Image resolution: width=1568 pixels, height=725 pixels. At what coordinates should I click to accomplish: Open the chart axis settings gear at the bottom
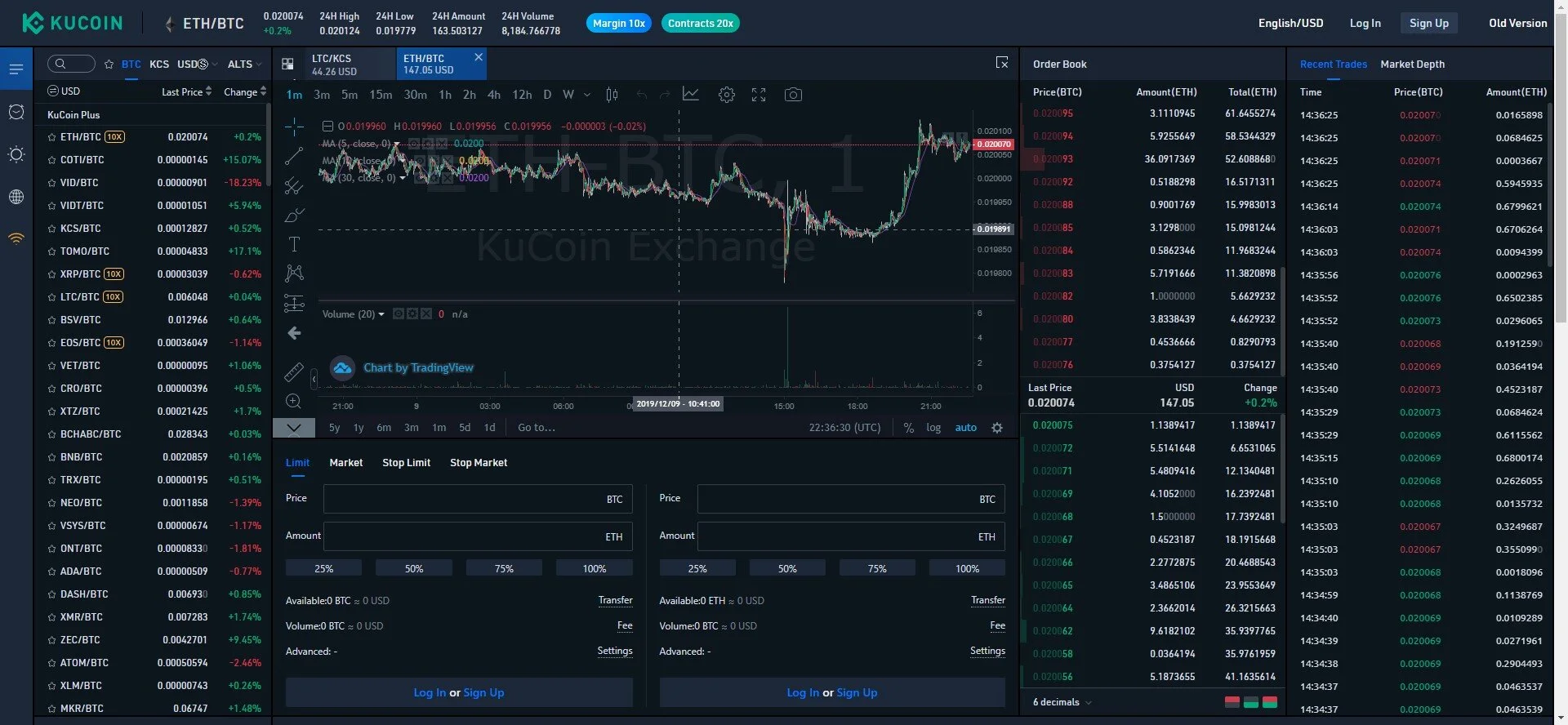996,428
